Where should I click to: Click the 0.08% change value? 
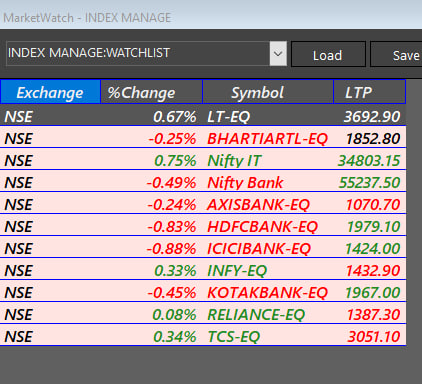(174, 315)
